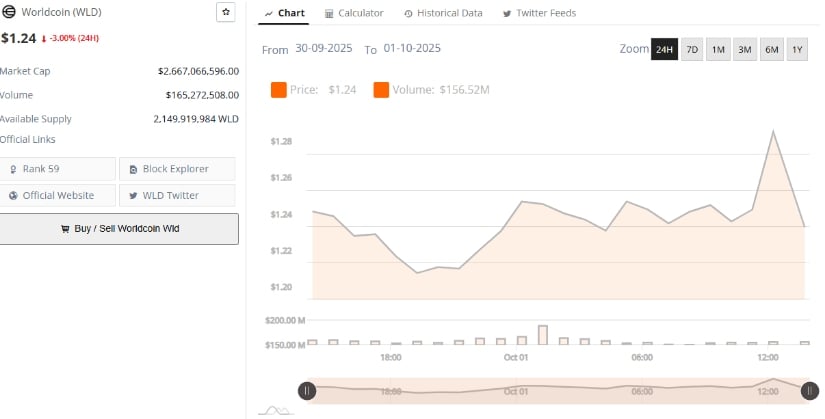Screen dimensions: 825x419
Task: Set chart zoom to 7D
Action: (692, 49)
